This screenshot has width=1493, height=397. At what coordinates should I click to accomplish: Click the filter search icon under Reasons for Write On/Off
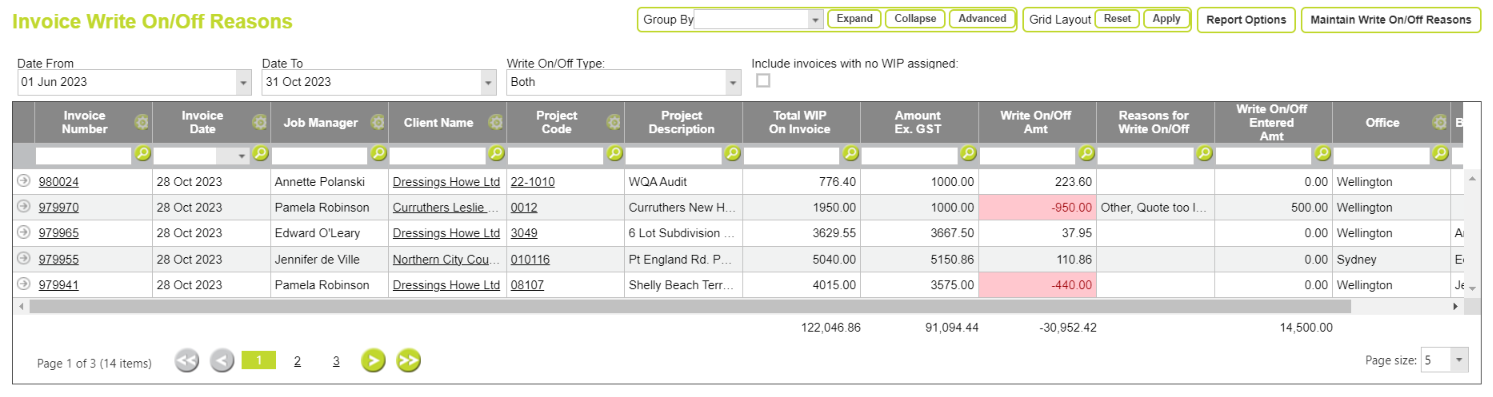pyautogui.click(x=1204, y=154)
